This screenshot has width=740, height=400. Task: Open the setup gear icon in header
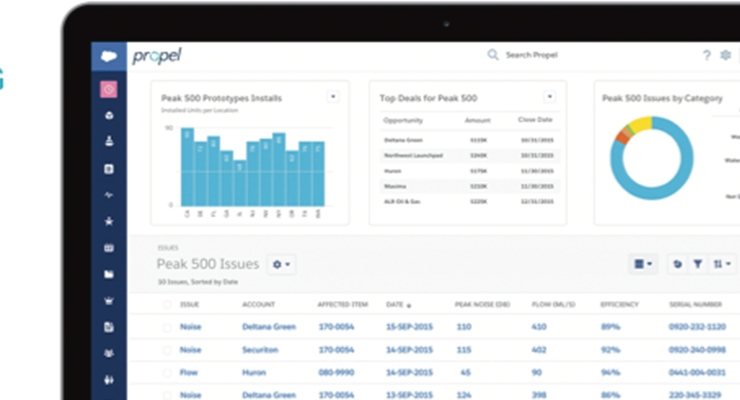725,55
